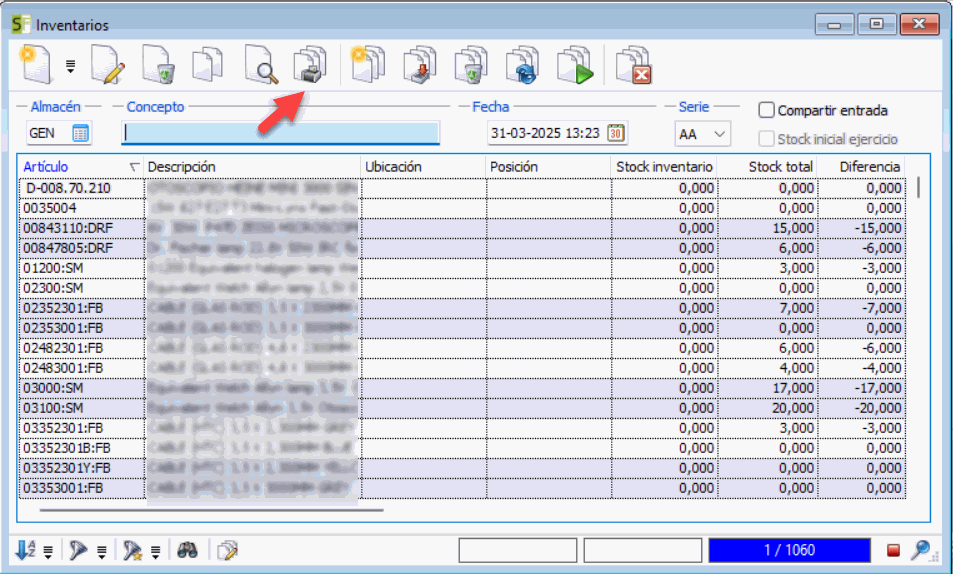
Task: Click the Diferencia column header
Action: [861, 167]
